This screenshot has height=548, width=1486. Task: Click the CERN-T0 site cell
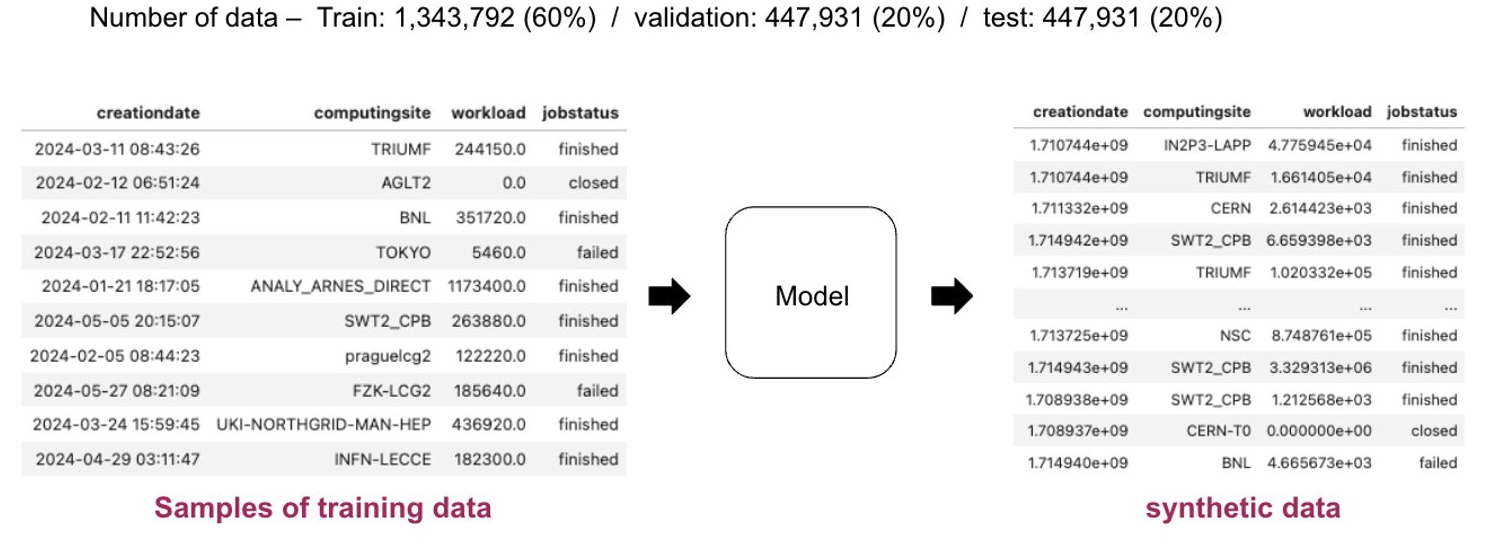(x=1216, y=431)
